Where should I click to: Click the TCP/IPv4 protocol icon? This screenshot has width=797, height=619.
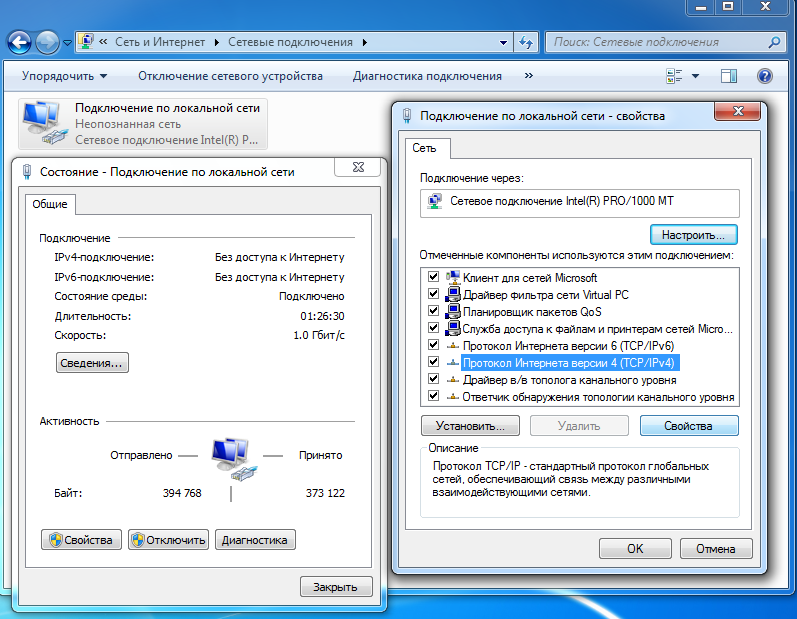click(452, 363)
